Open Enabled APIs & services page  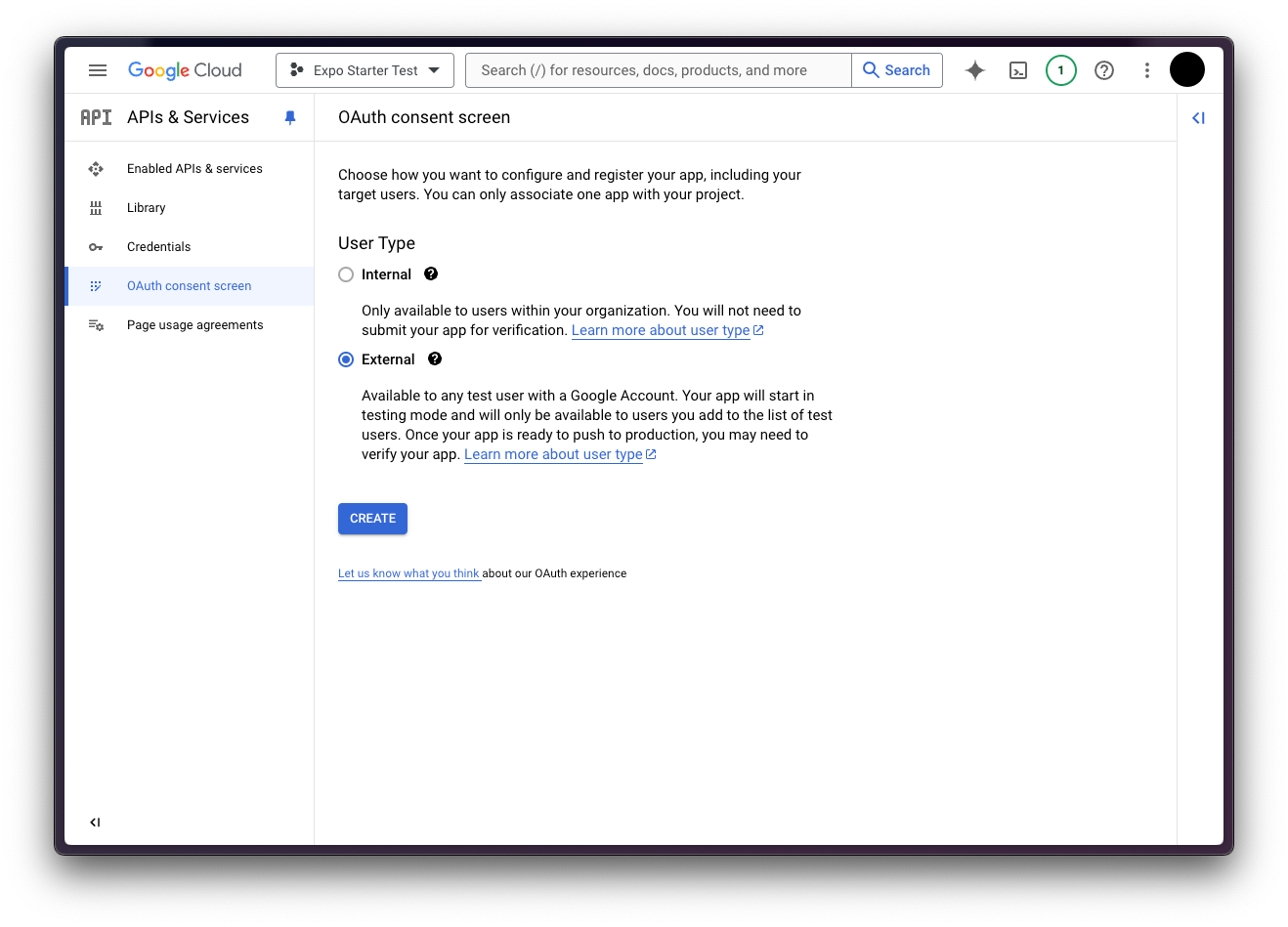(190, 169)
